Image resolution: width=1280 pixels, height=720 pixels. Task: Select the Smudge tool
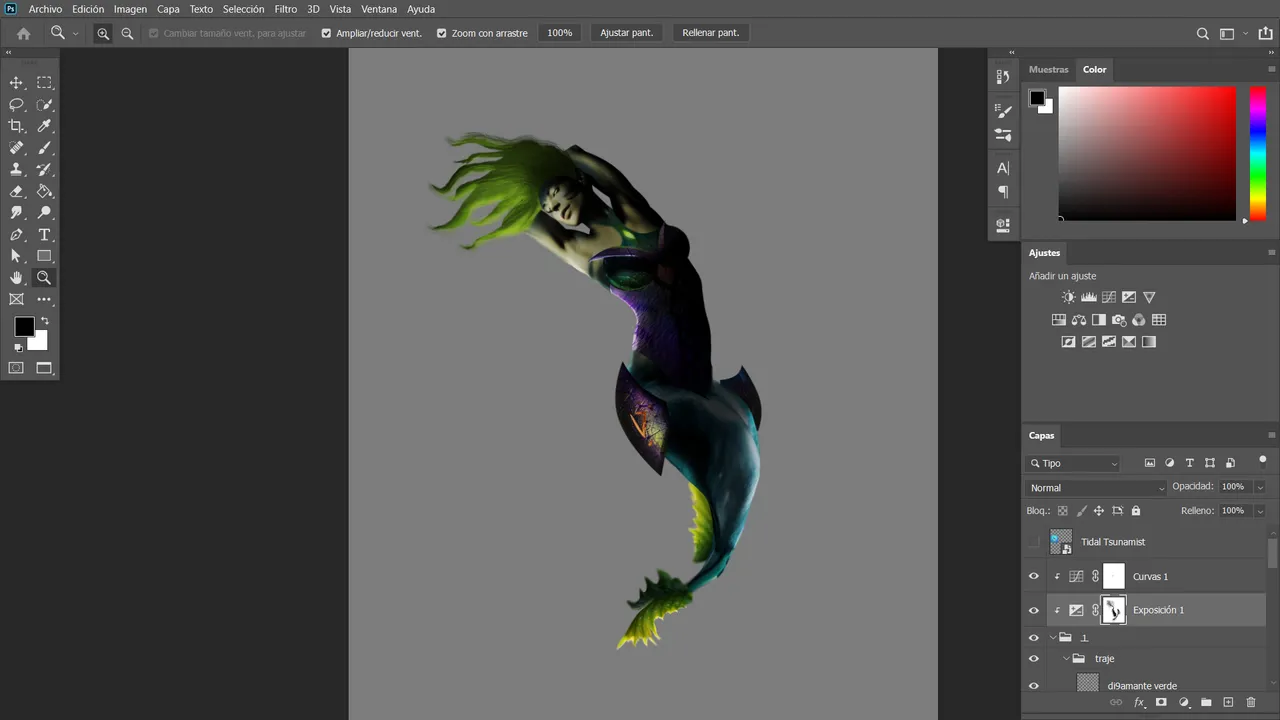[x=16, y=213]
